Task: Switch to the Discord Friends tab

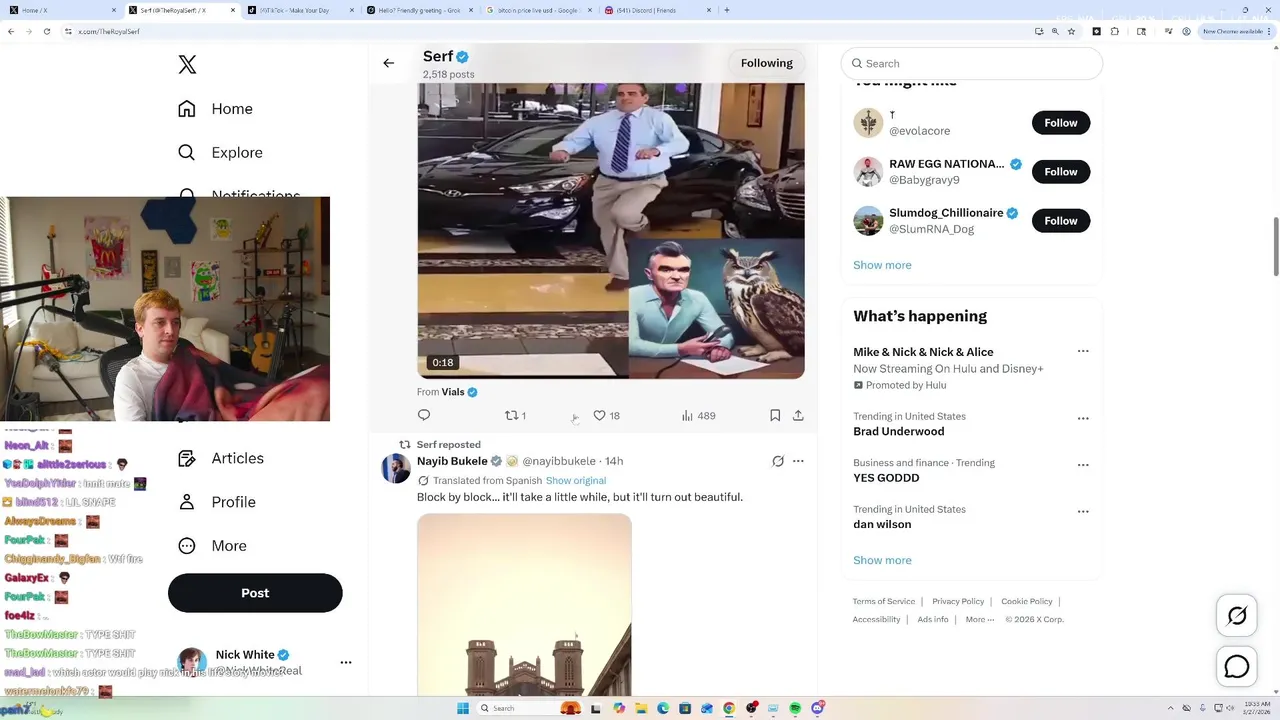Action: [656, 10]
